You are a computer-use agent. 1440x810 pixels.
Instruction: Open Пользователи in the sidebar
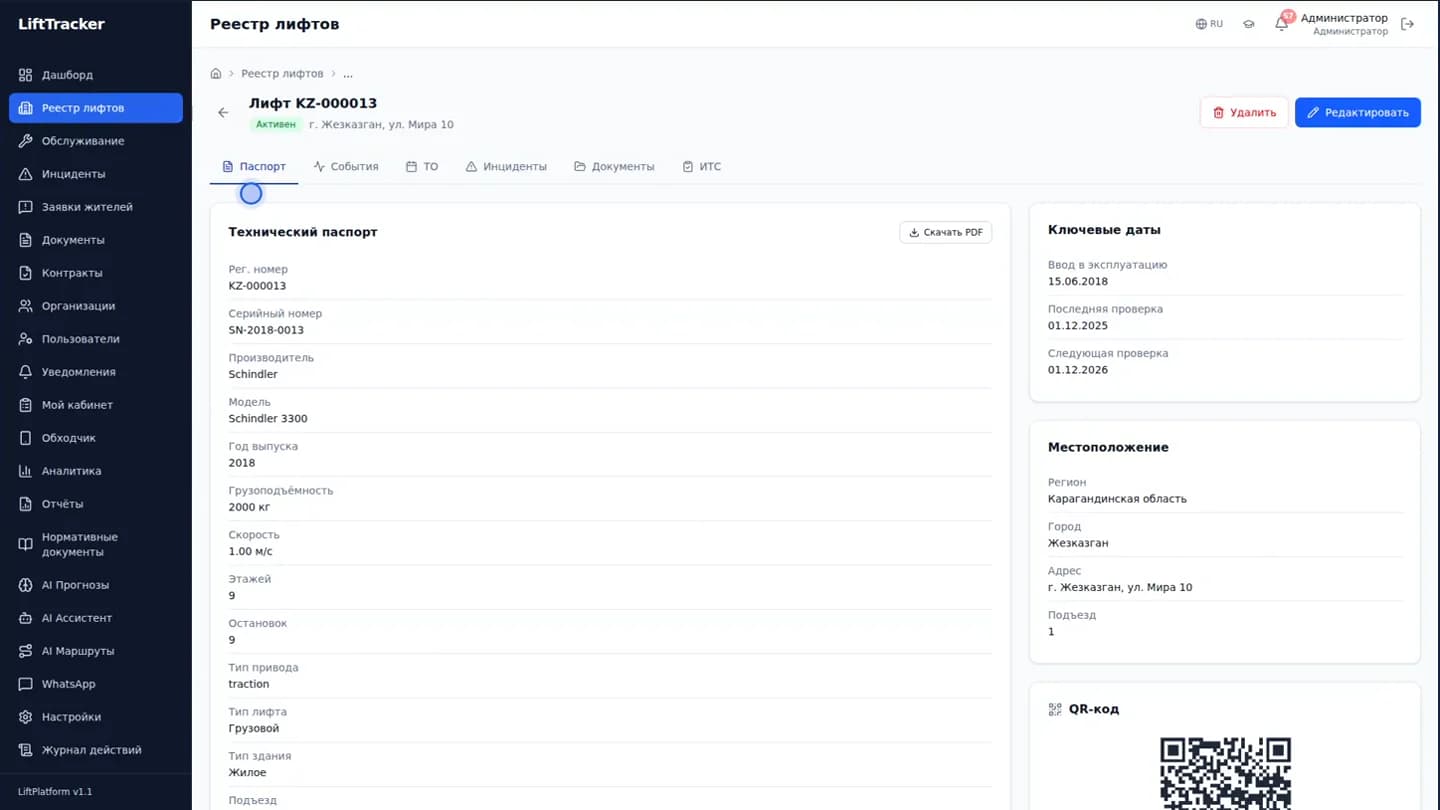(96, 339)
